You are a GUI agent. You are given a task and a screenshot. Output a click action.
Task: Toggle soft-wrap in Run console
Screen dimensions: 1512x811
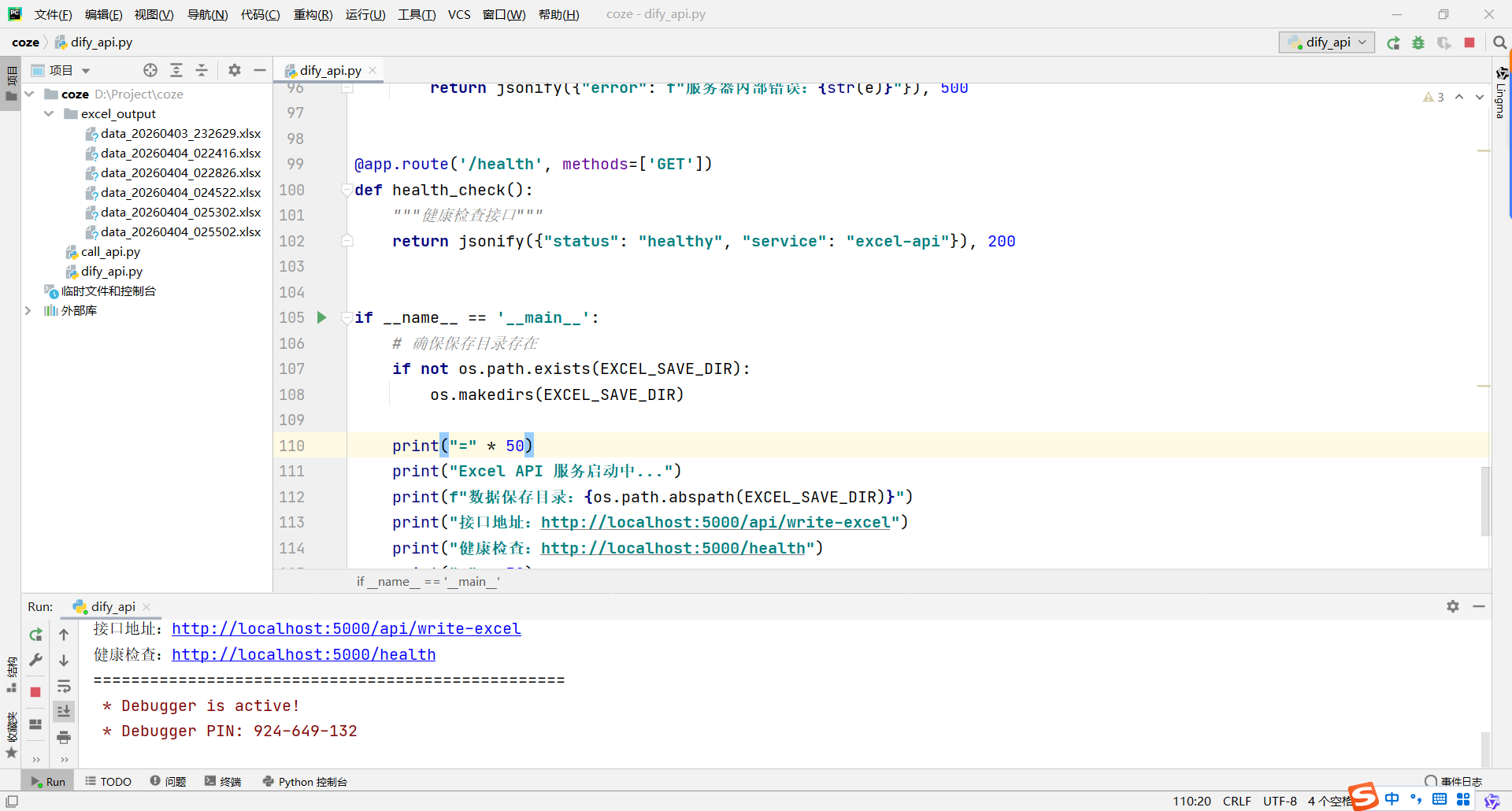point(64,686)
